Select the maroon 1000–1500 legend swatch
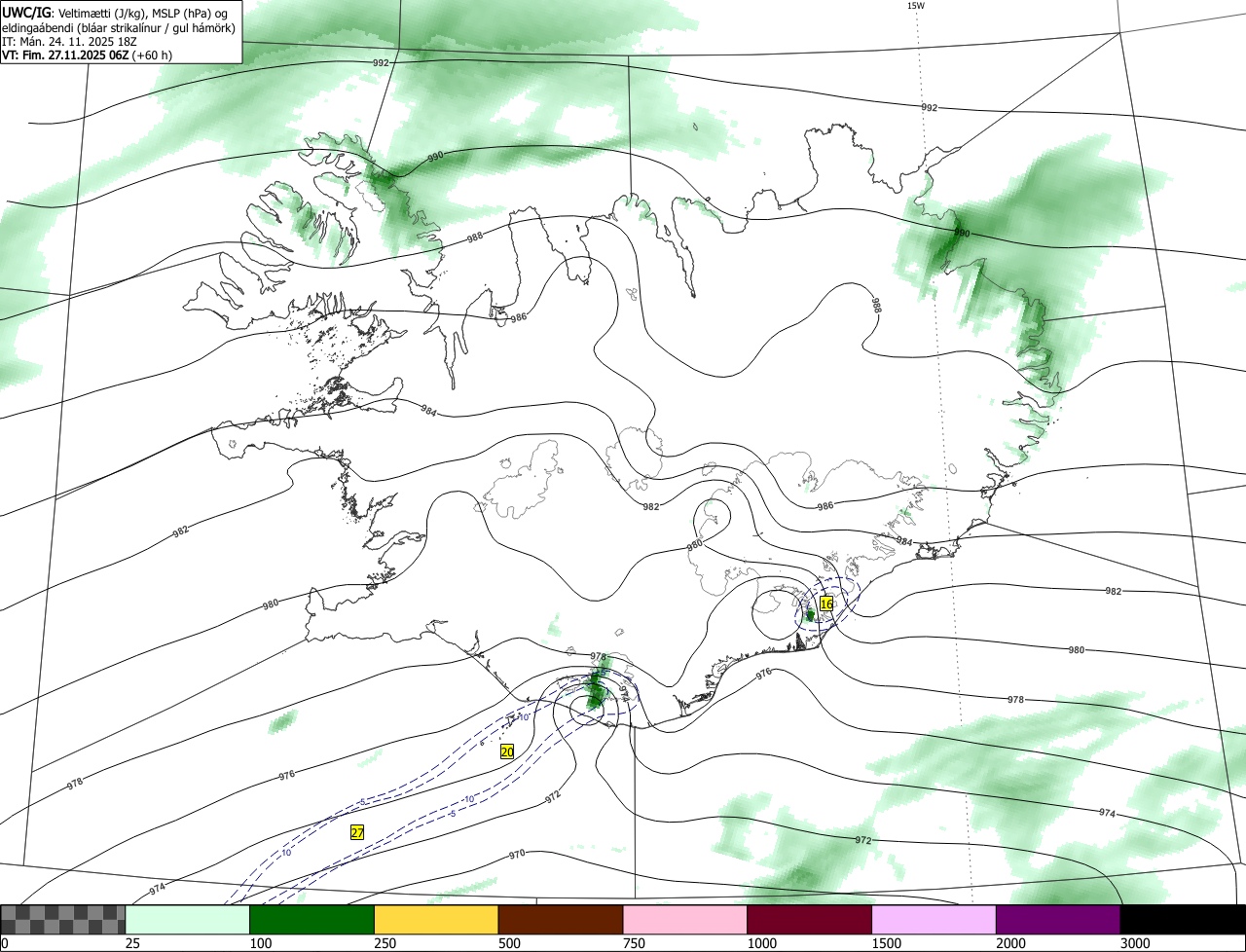 tap(810, 920)
